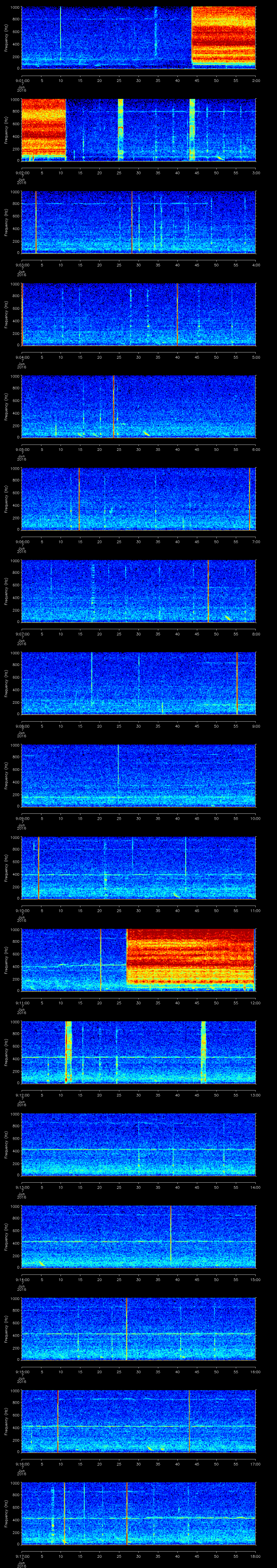Screen dimensions: 277x1568
Task: Click the red vertical line in 9:07:00 spectrogram
Action: (208, 591)
